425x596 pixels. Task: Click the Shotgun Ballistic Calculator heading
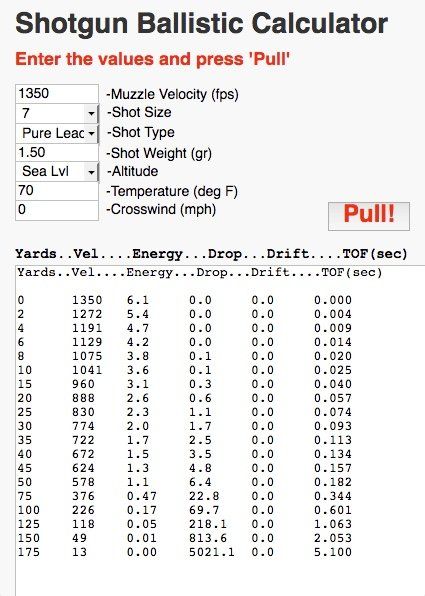[x=201, y=24]
